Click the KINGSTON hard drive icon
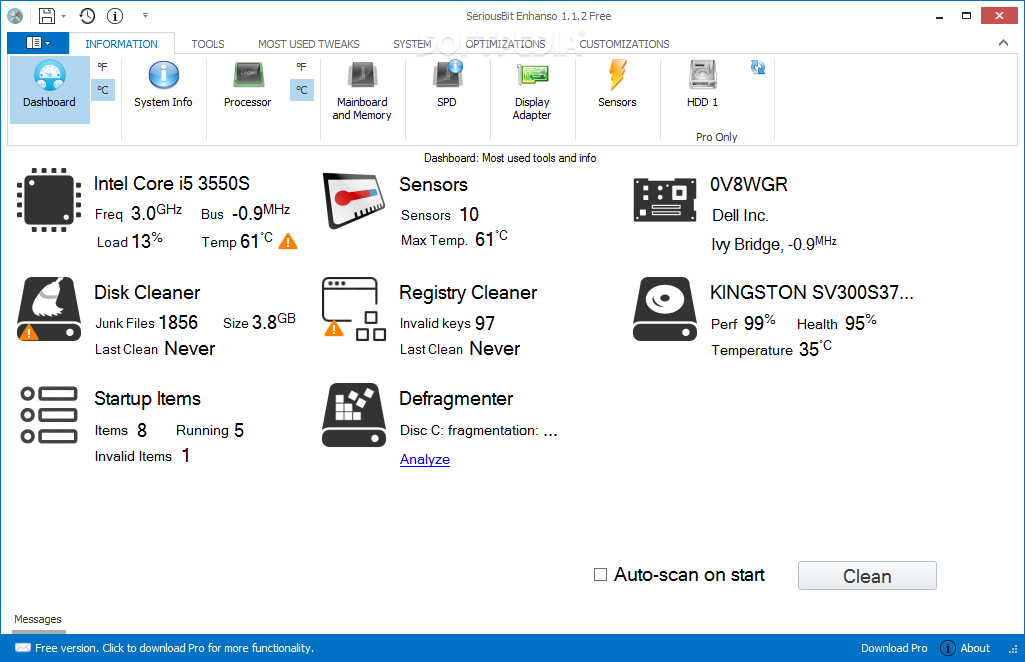Screen dimensions: 1025x662 pos(665,309)
